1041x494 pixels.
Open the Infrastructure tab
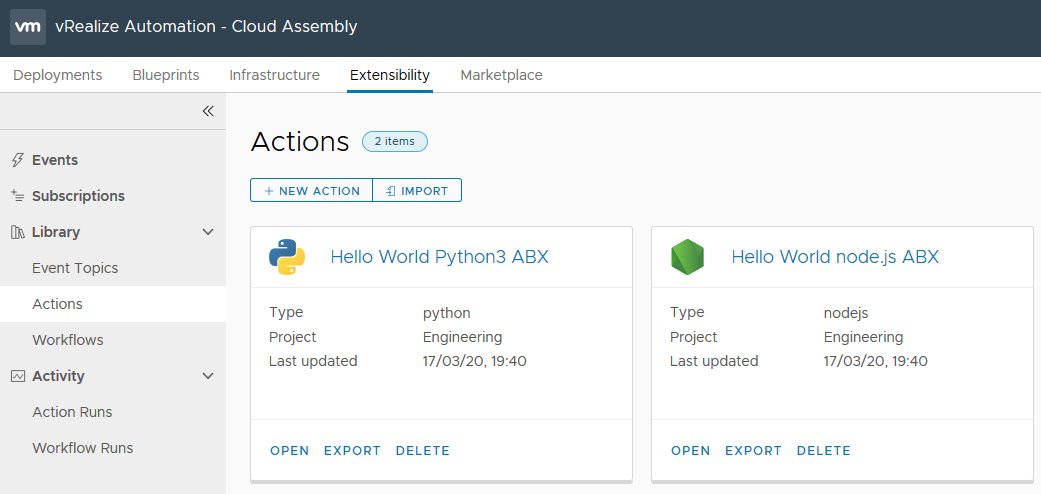coord(274,75)
